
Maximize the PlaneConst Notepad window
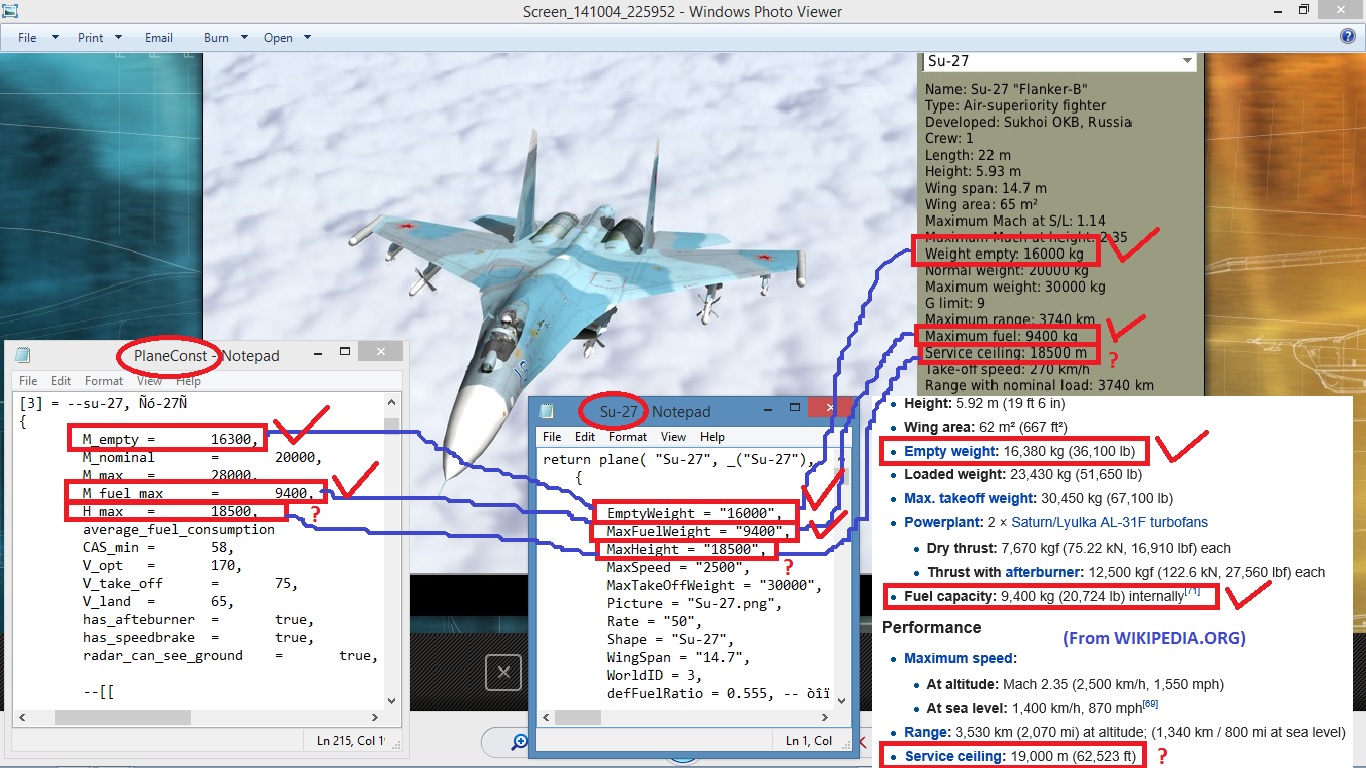pyautogui.click(x=345, y=352)
